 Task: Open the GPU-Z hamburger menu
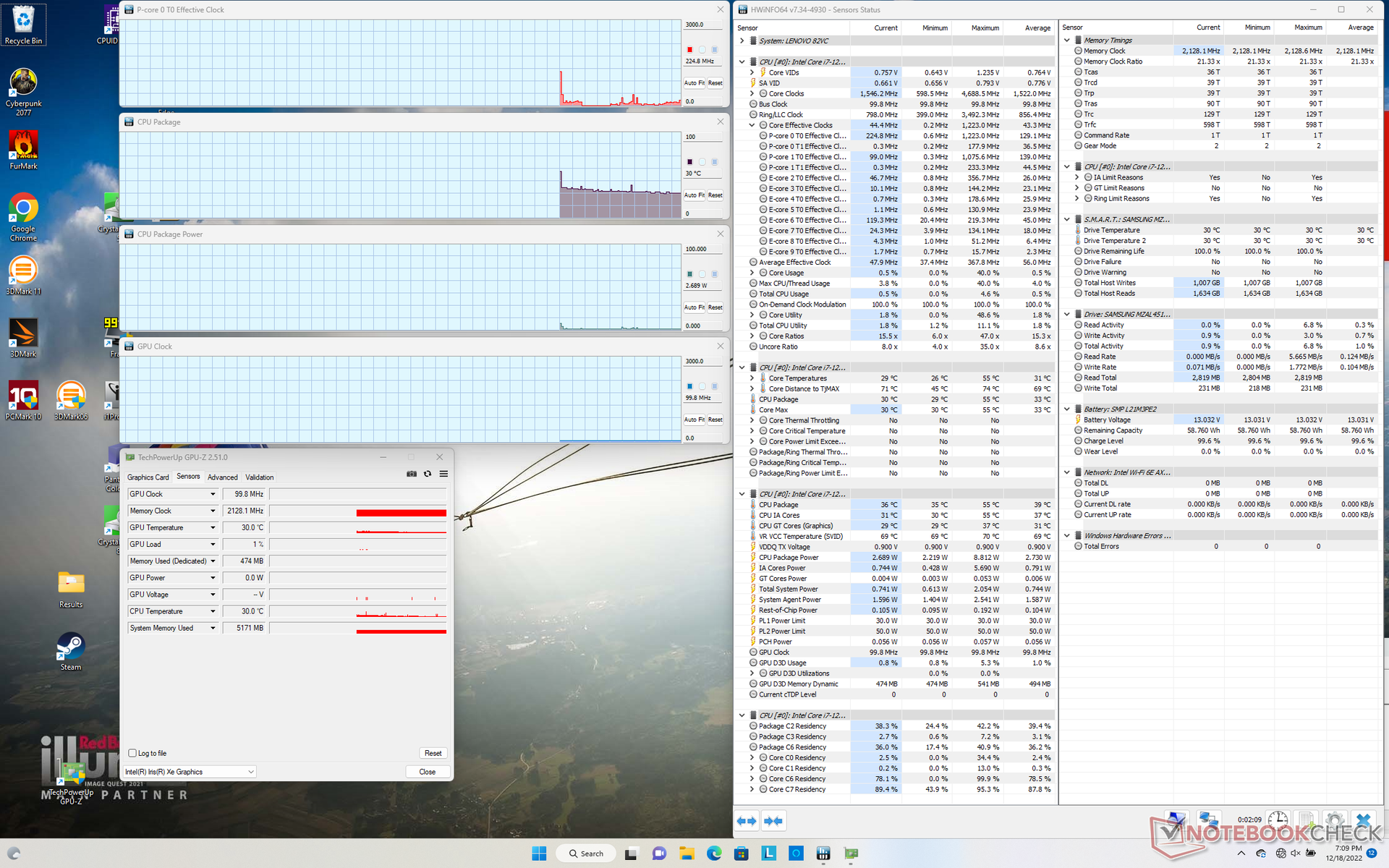(x=443, y=474)
